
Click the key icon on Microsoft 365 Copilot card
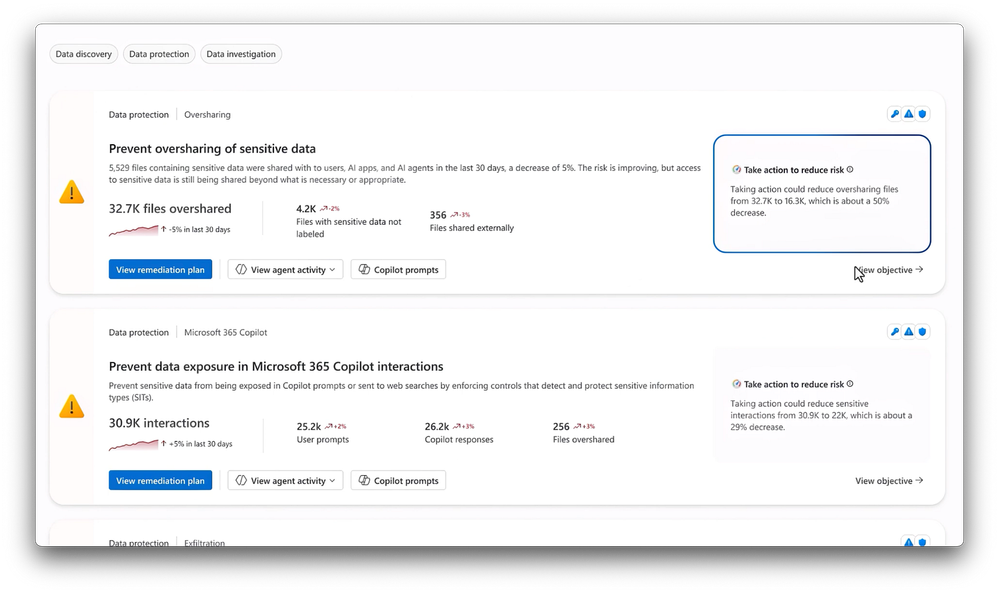coord(895,332)
